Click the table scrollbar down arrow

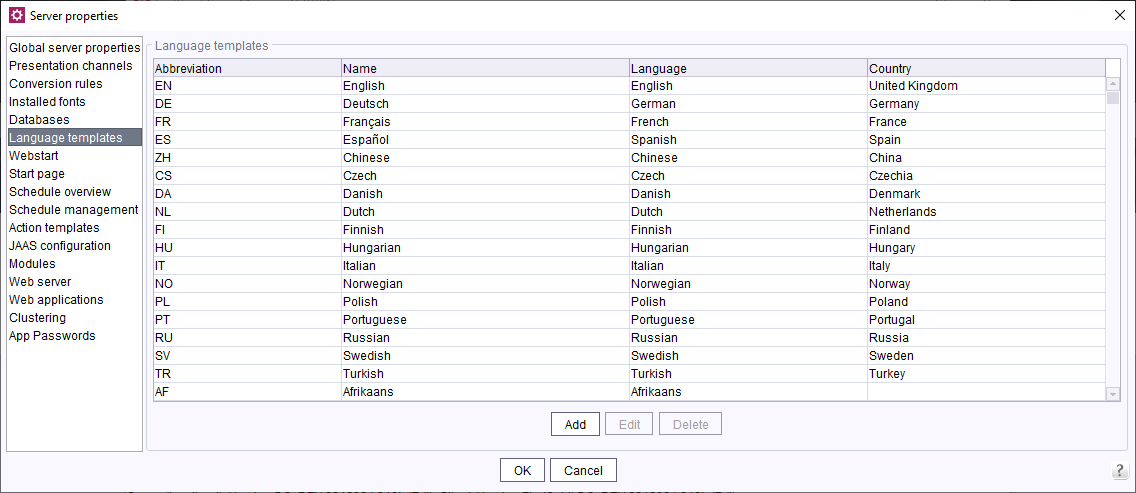click(x=1113, y=393)
